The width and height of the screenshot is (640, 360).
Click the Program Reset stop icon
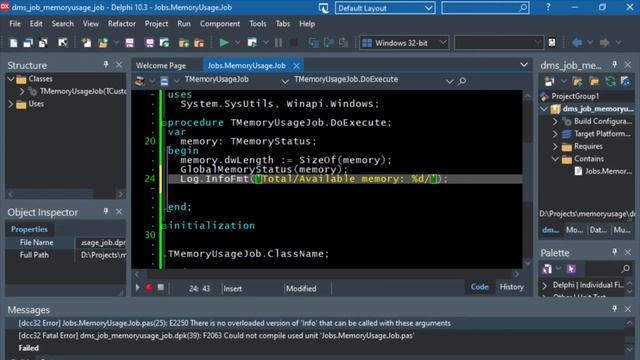click(x=293, y=42)
